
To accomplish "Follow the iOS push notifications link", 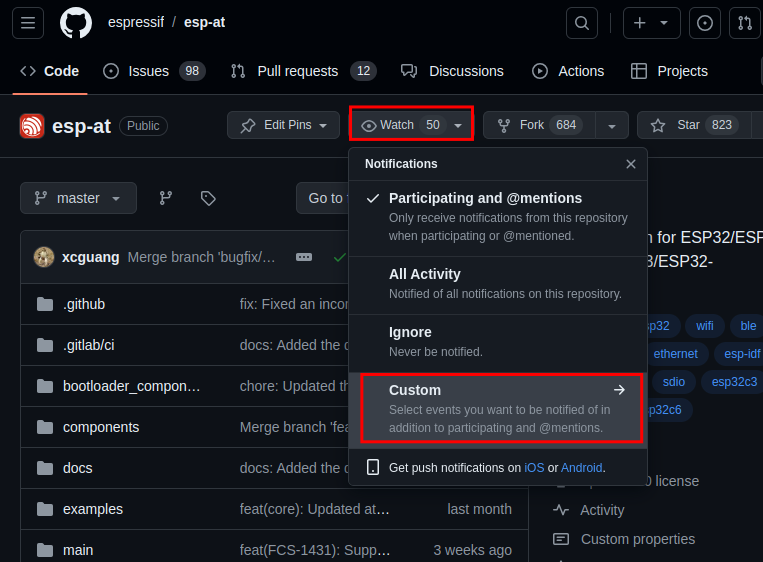I will point(534,467).
